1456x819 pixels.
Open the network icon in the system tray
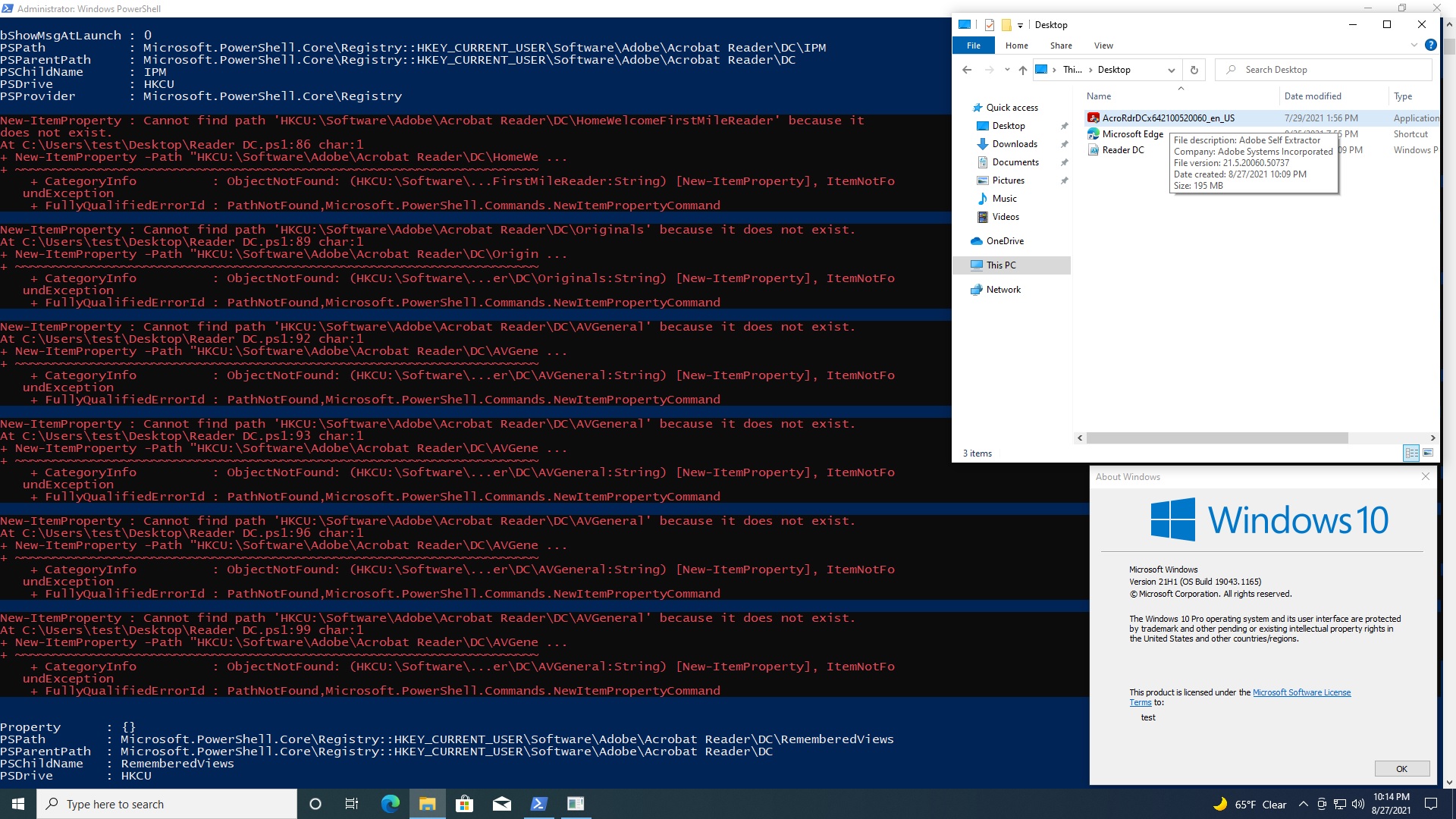1339,805
